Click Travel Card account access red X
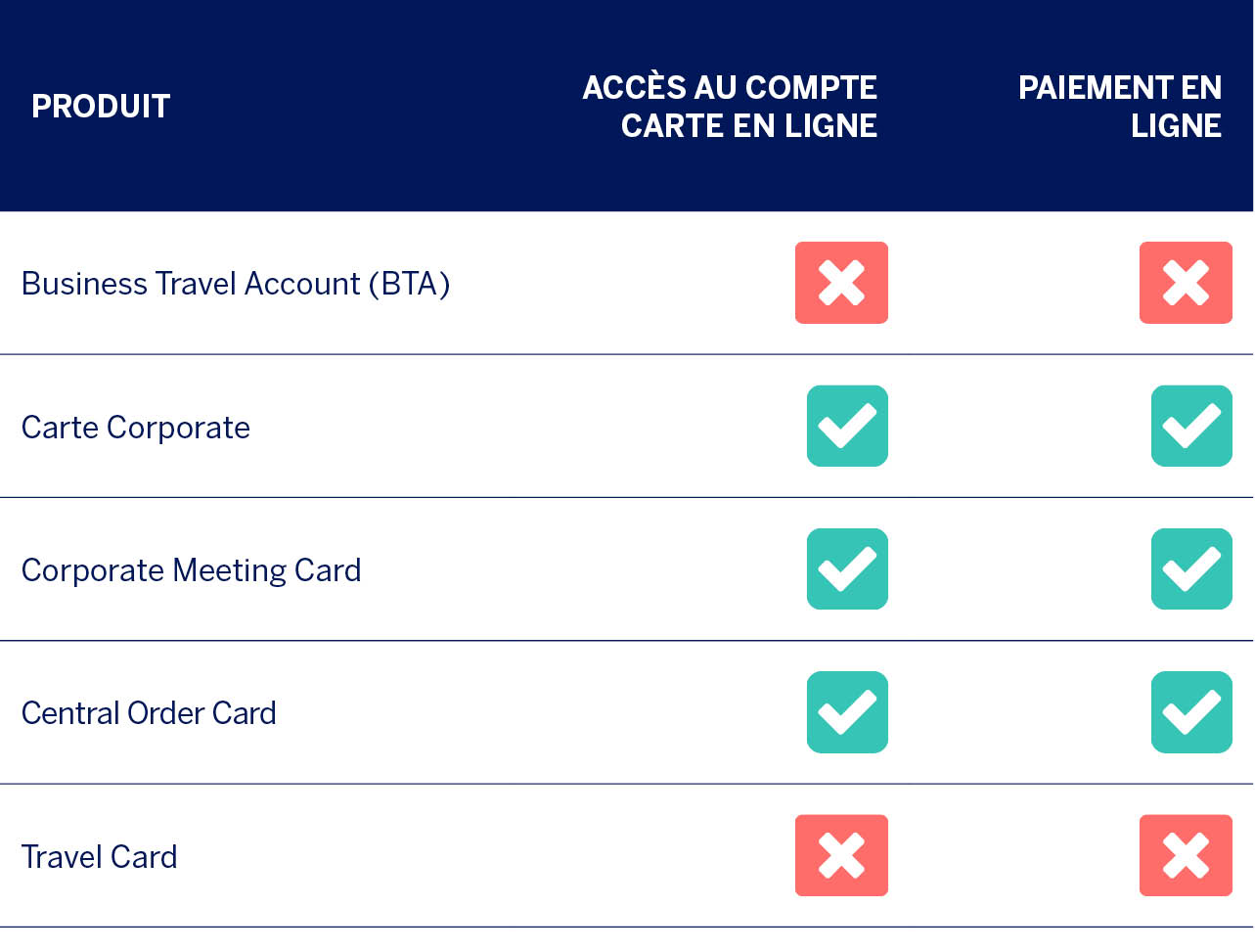 click(x=841, y=855)
